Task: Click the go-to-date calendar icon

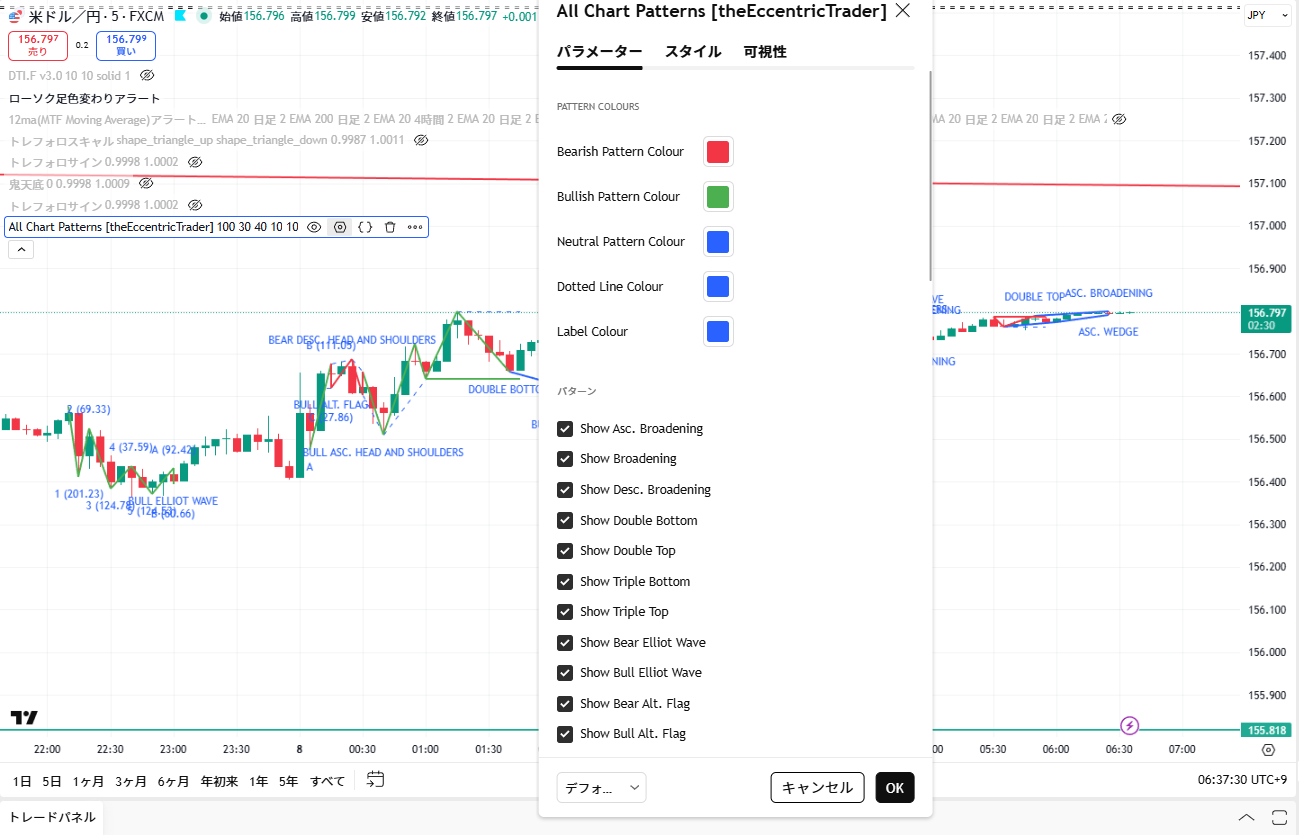Action: click(x=375, y=780)
